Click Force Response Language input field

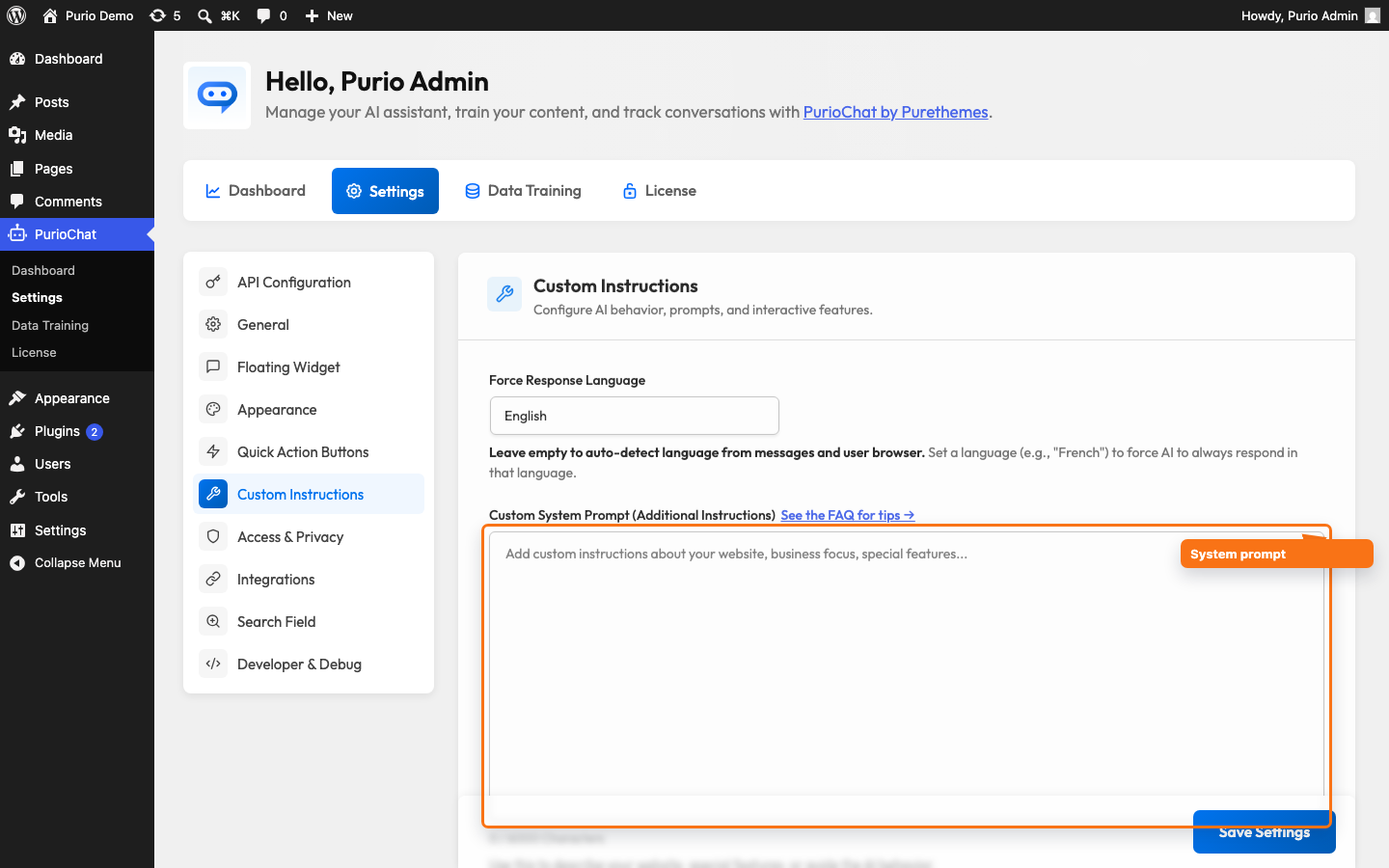coord(635,416)
